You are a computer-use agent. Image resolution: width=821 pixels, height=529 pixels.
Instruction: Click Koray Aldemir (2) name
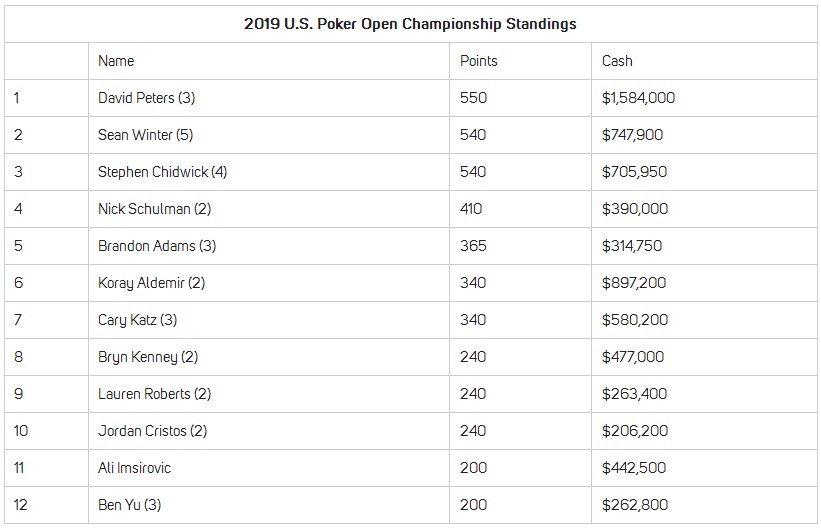pyautogui.click(x=151, y=283)
